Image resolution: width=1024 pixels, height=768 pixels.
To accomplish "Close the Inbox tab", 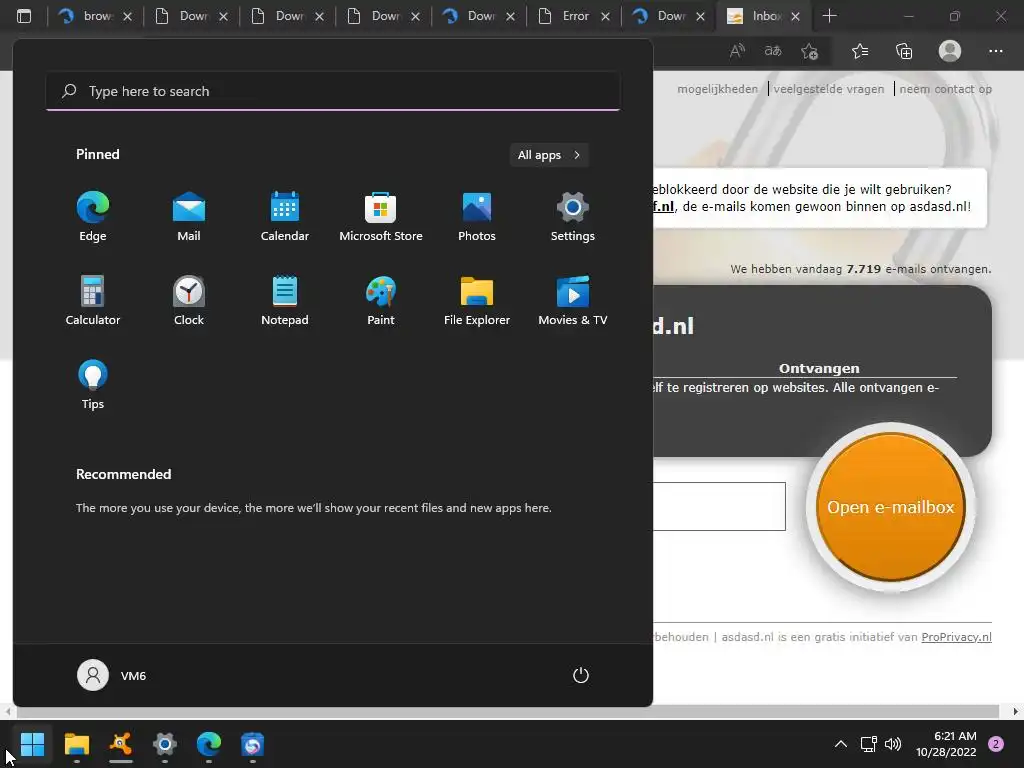I will click(795, 16).
